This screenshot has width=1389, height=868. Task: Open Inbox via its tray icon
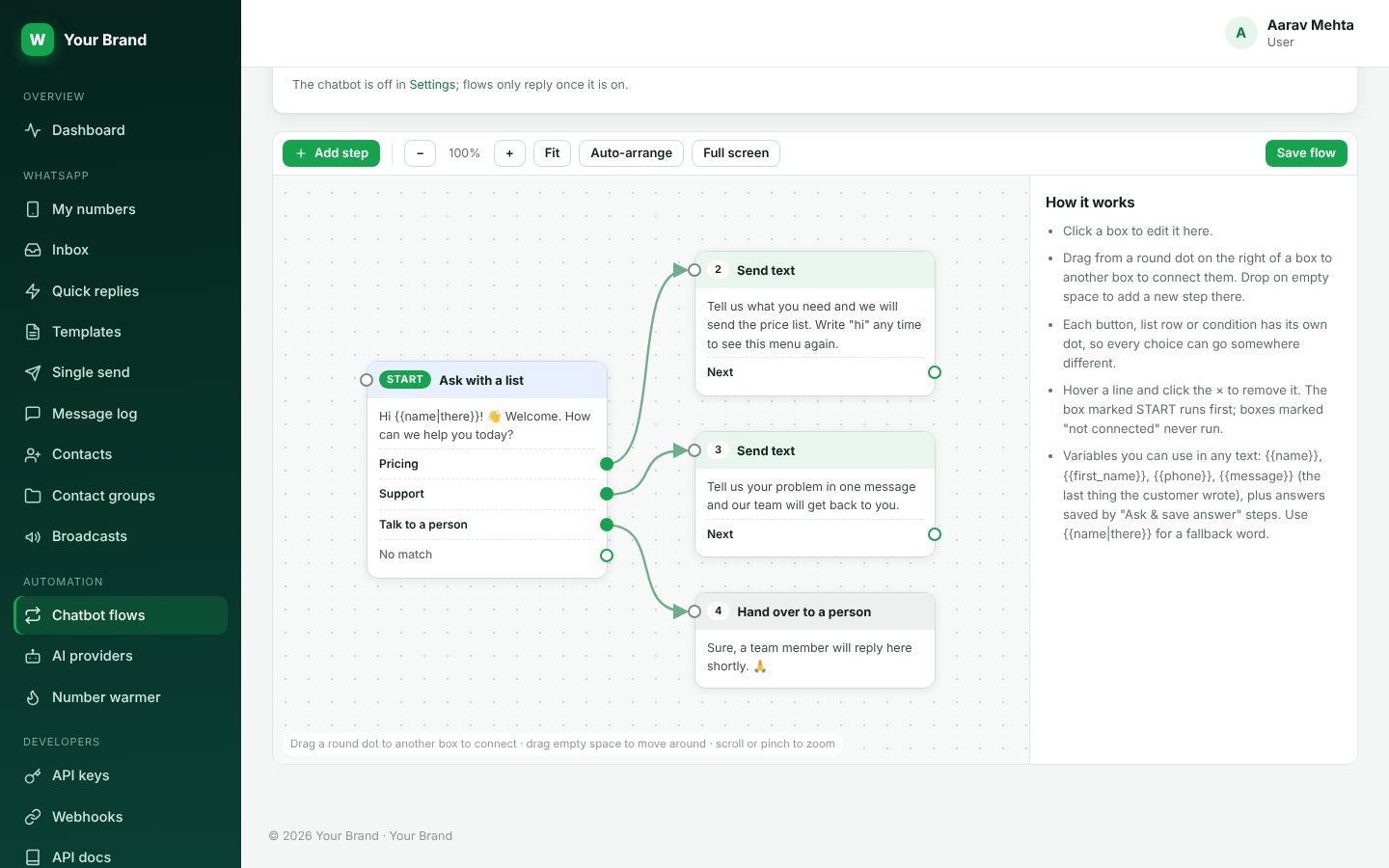(x=33, y=250)
